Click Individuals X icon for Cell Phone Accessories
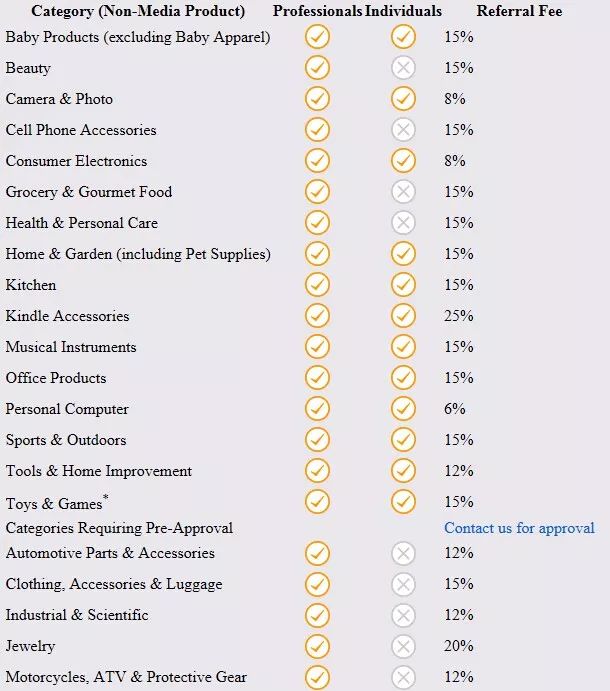The width and height of the screenshot is (610, 691). [403, 130]
